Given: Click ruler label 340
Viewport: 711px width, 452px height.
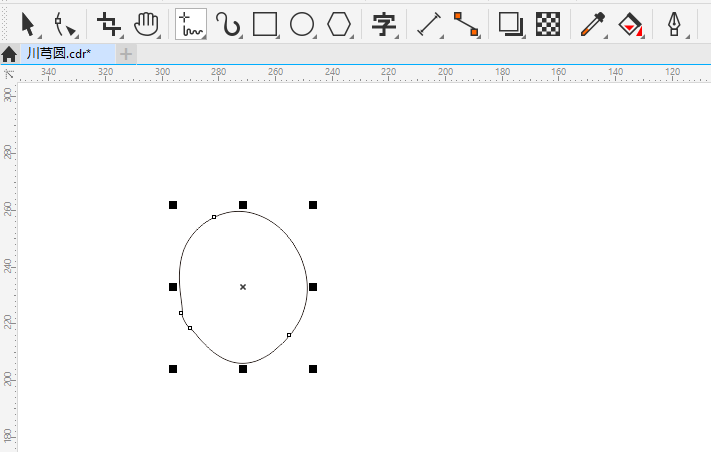Looking at the screenshot, I should 49,72.
